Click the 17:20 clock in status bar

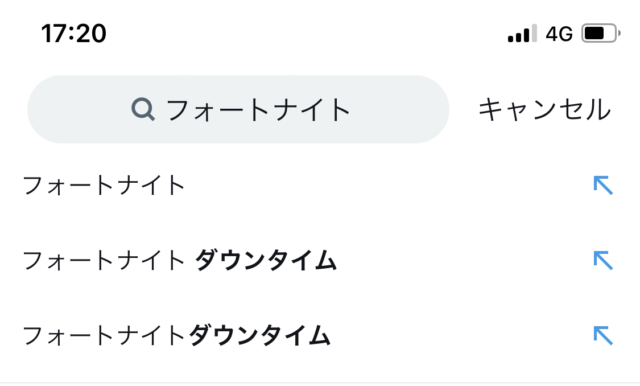pos(74,33)
